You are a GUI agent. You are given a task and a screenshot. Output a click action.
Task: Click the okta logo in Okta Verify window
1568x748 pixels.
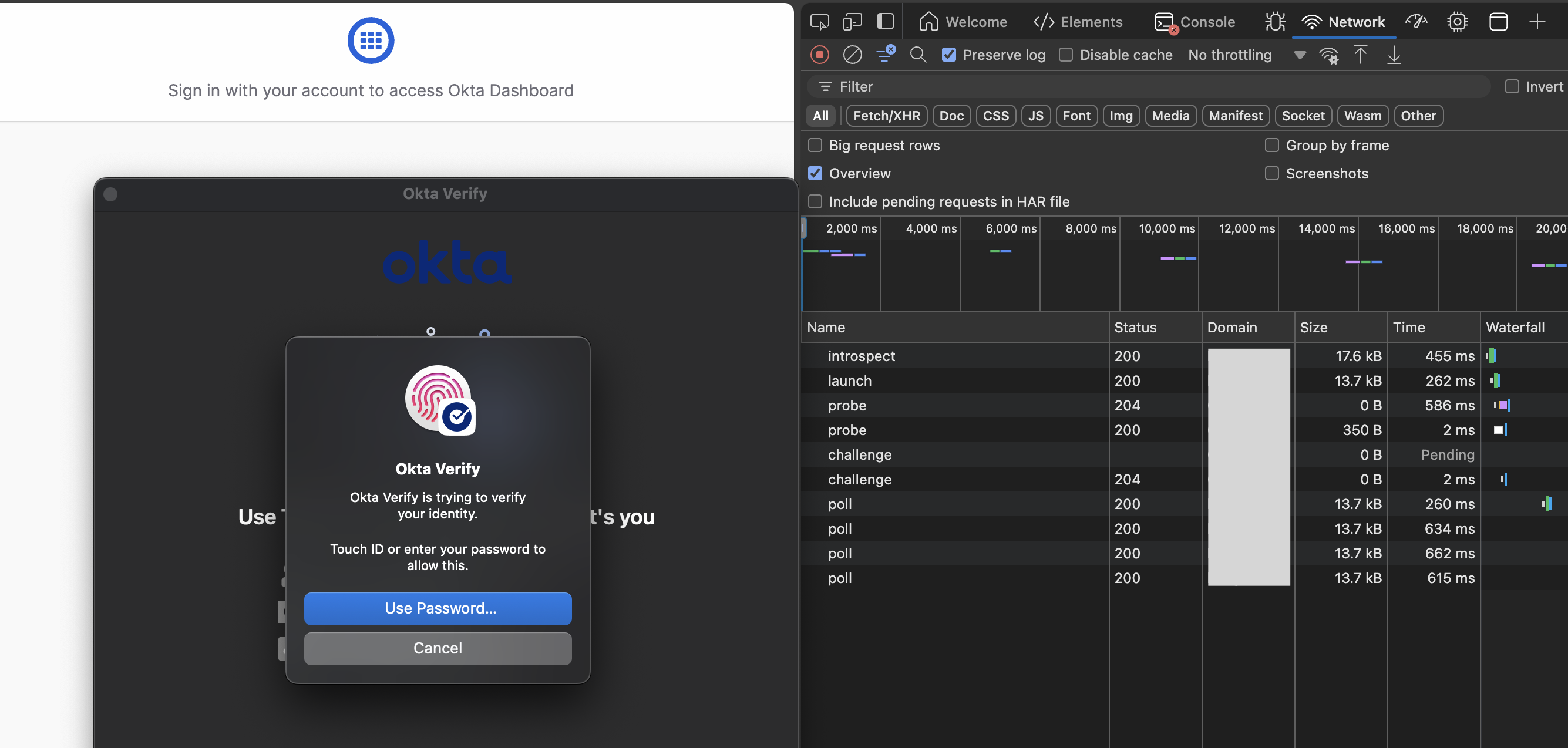[x=447, y=262]
